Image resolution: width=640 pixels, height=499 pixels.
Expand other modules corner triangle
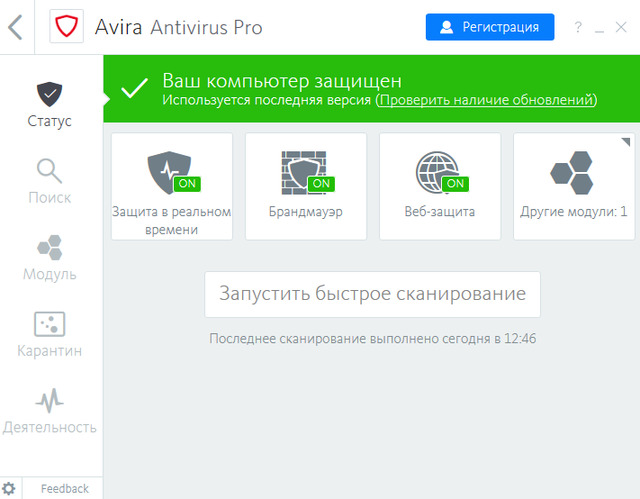point(626,142)
